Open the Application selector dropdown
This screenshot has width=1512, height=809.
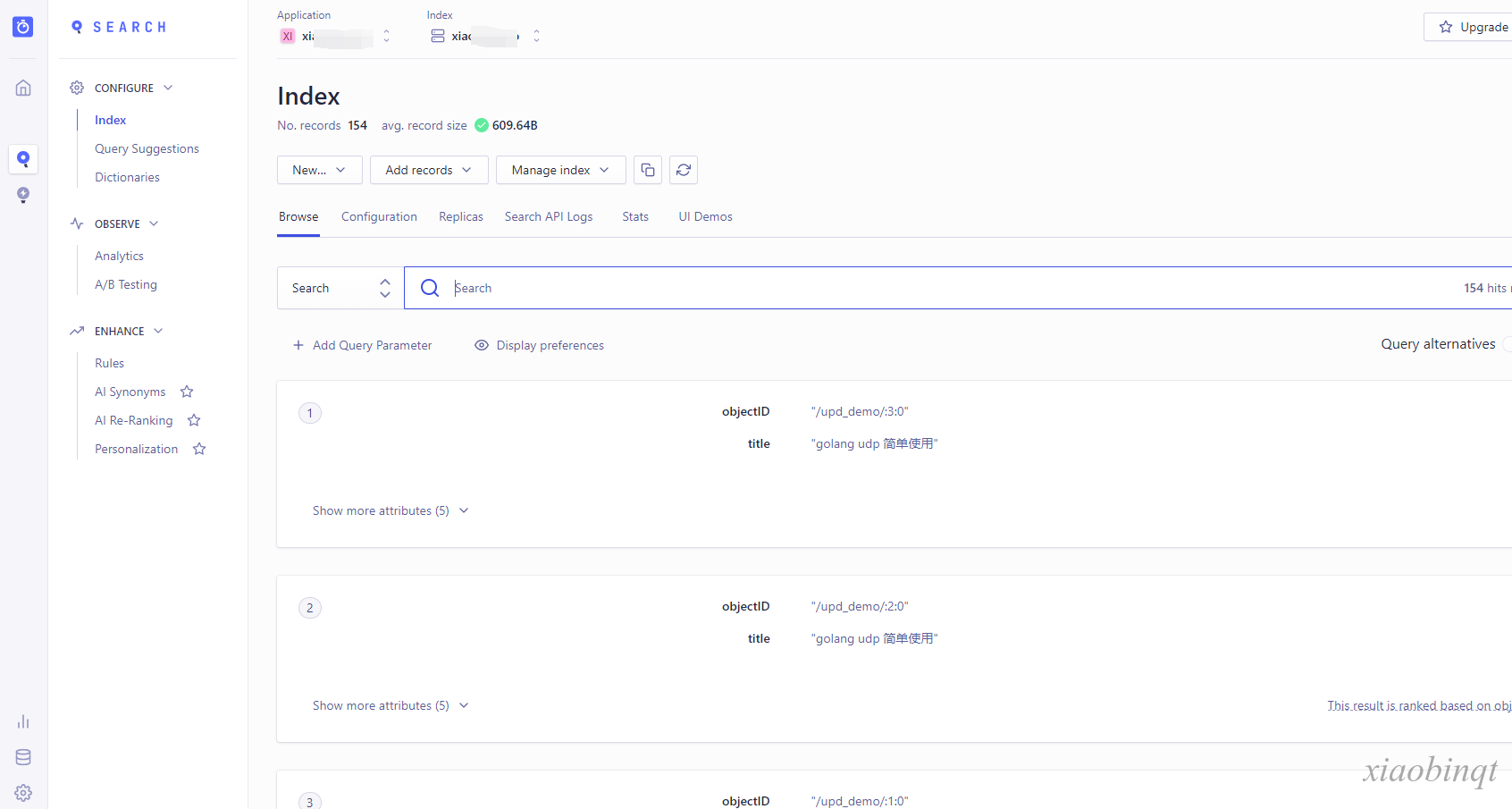click(335, 36)
